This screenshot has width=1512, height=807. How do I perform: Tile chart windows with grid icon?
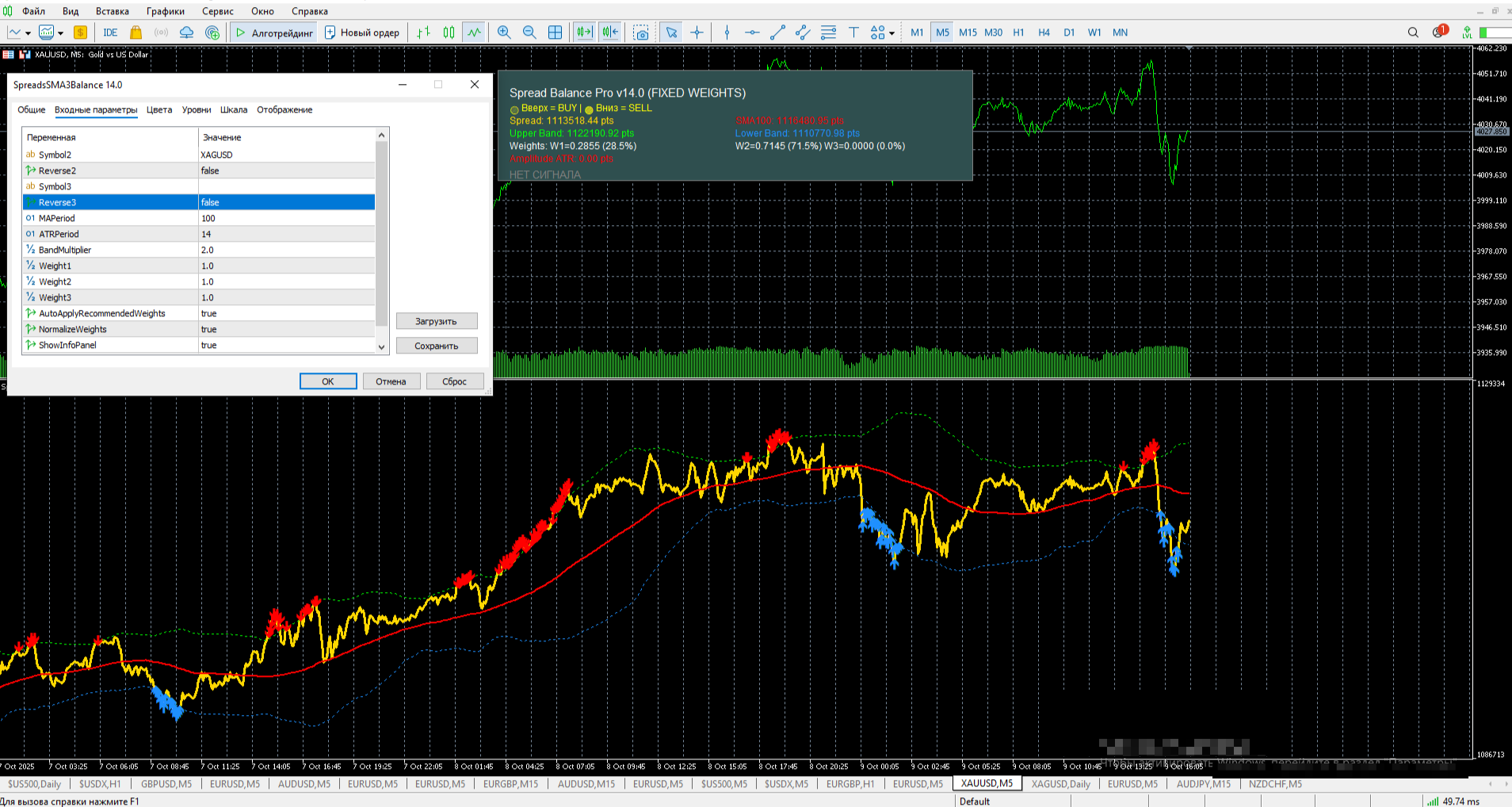point(555,33)
